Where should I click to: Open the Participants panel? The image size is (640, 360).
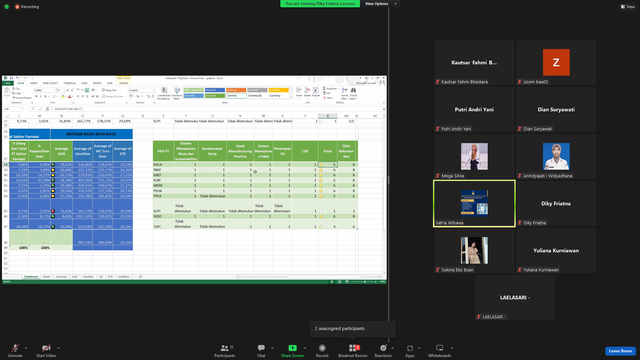pos(224,350)
